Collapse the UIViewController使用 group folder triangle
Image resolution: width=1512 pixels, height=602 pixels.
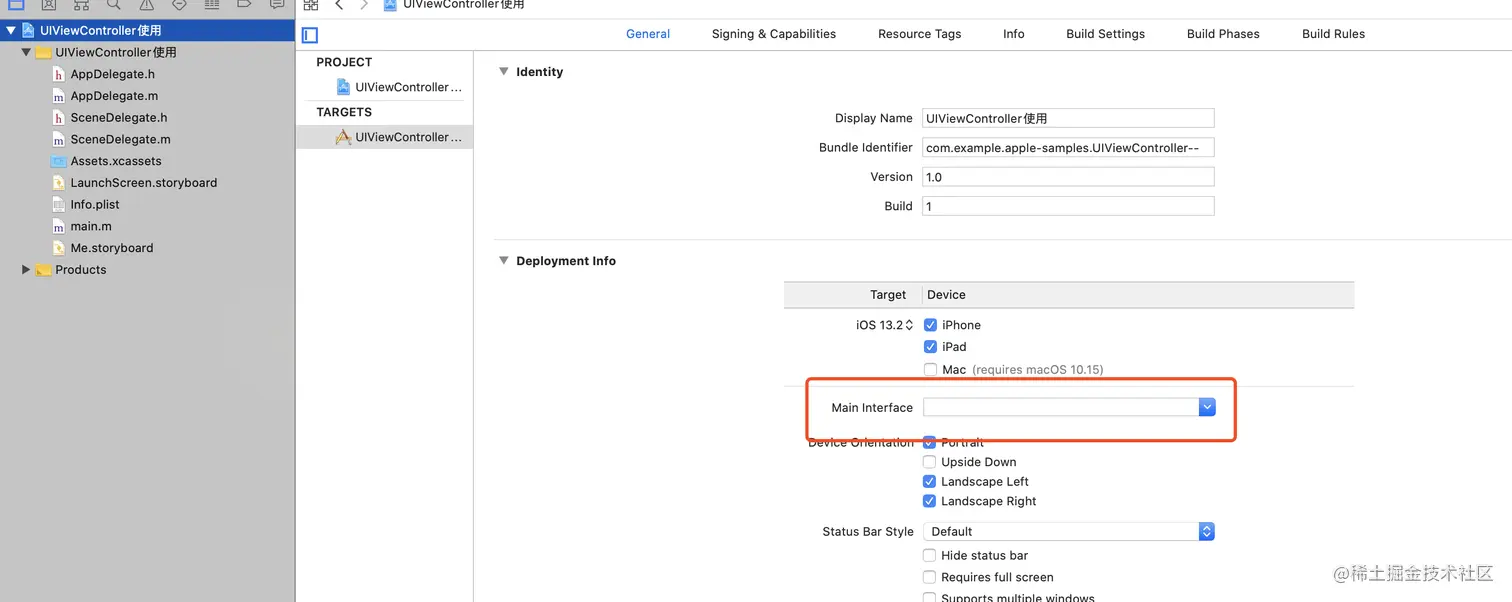click(26, 52)
